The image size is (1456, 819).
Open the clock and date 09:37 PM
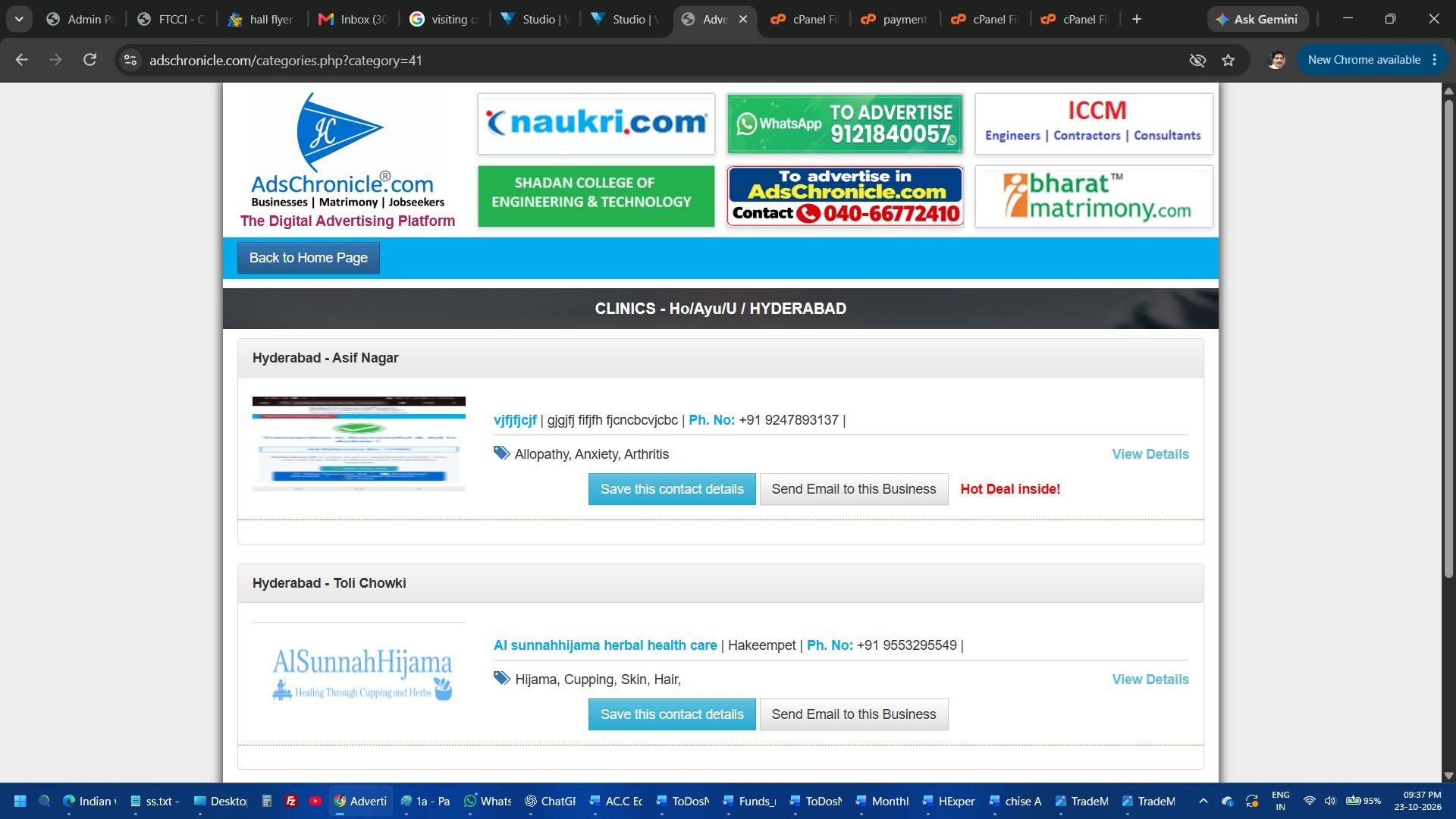point(1418,801)
